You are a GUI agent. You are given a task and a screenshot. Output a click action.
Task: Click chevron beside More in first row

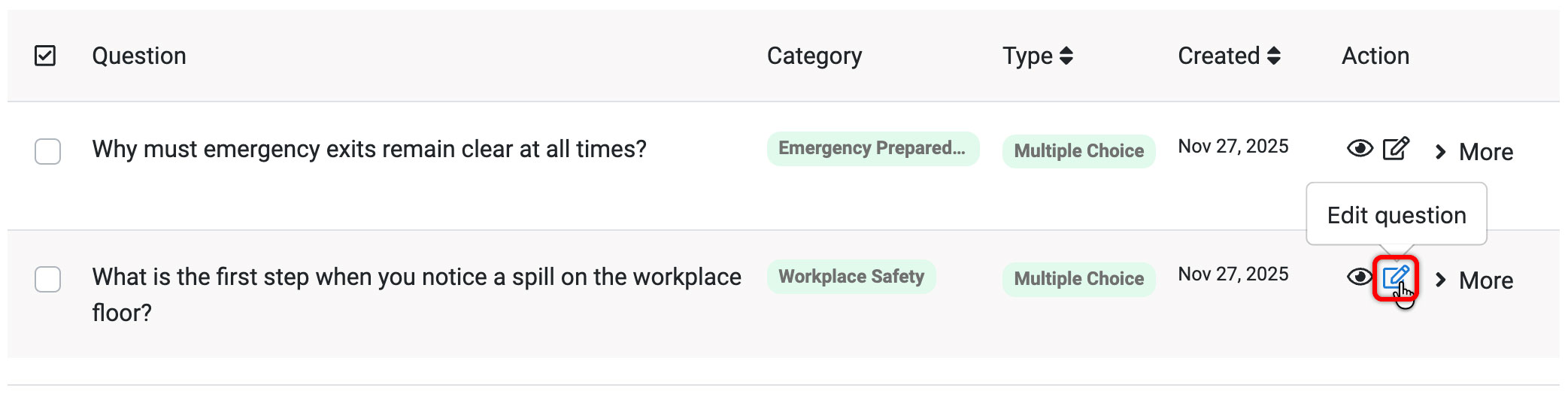click(x=1440, y=152)
